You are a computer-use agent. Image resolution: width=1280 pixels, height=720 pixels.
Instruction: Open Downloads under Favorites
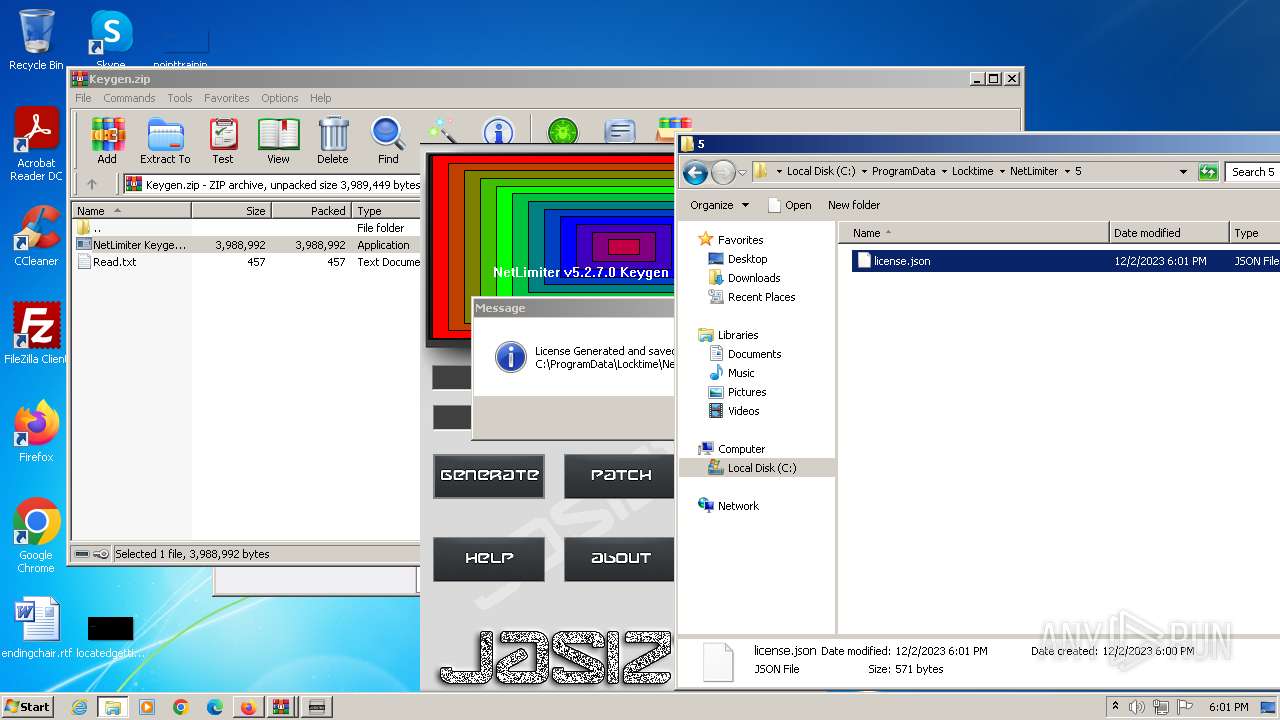(x=754, y=278)
